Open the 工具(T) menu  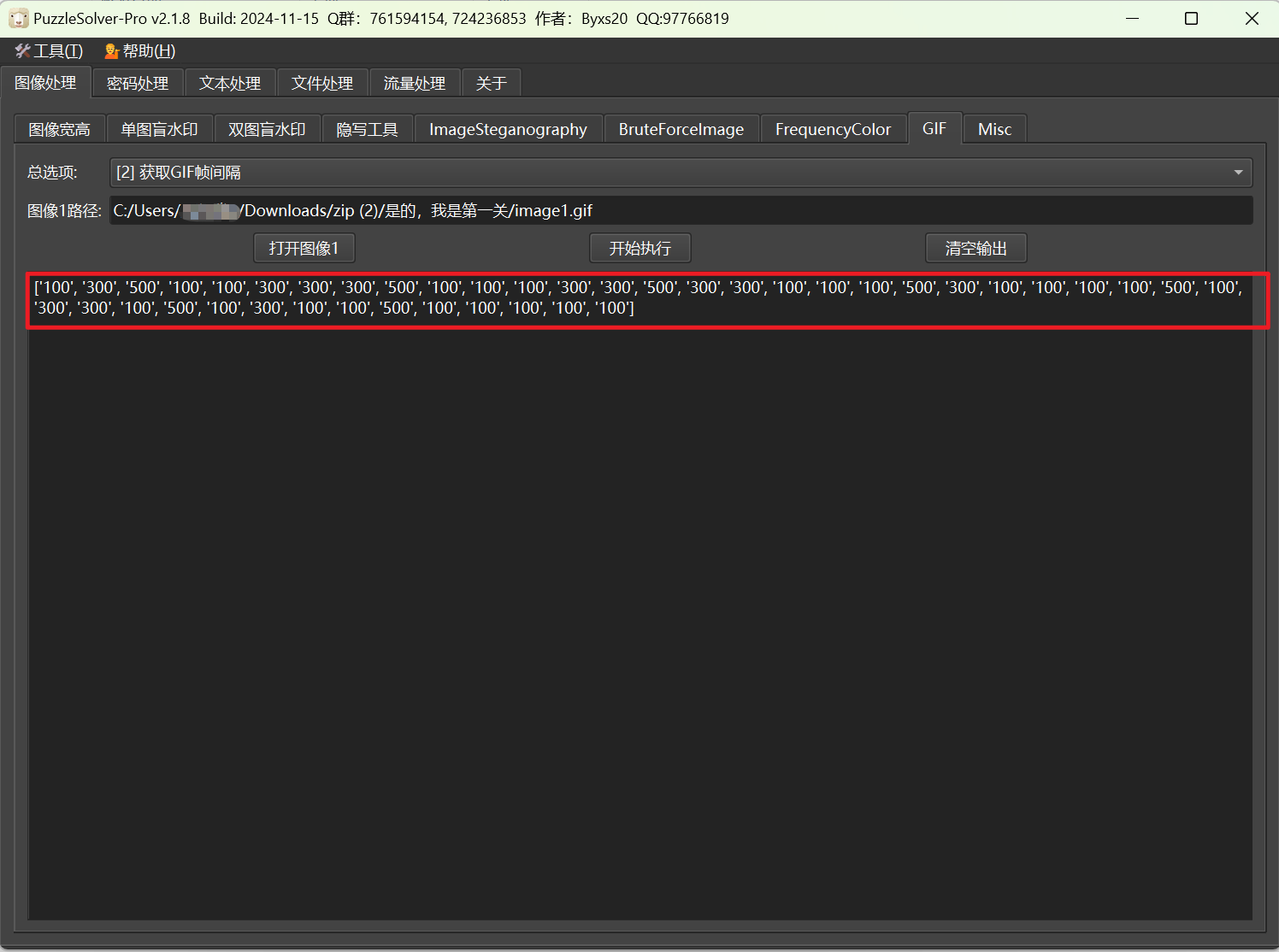(x=49, y=51)
